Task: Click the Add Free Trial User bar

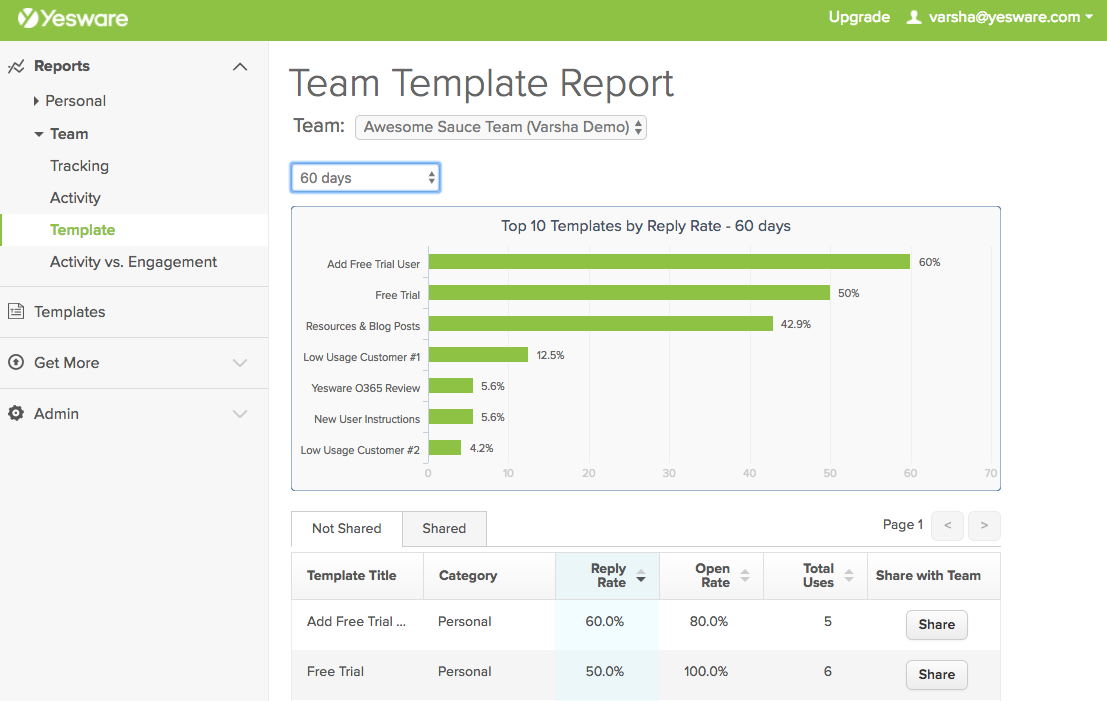Action: (x=669, y=262)
